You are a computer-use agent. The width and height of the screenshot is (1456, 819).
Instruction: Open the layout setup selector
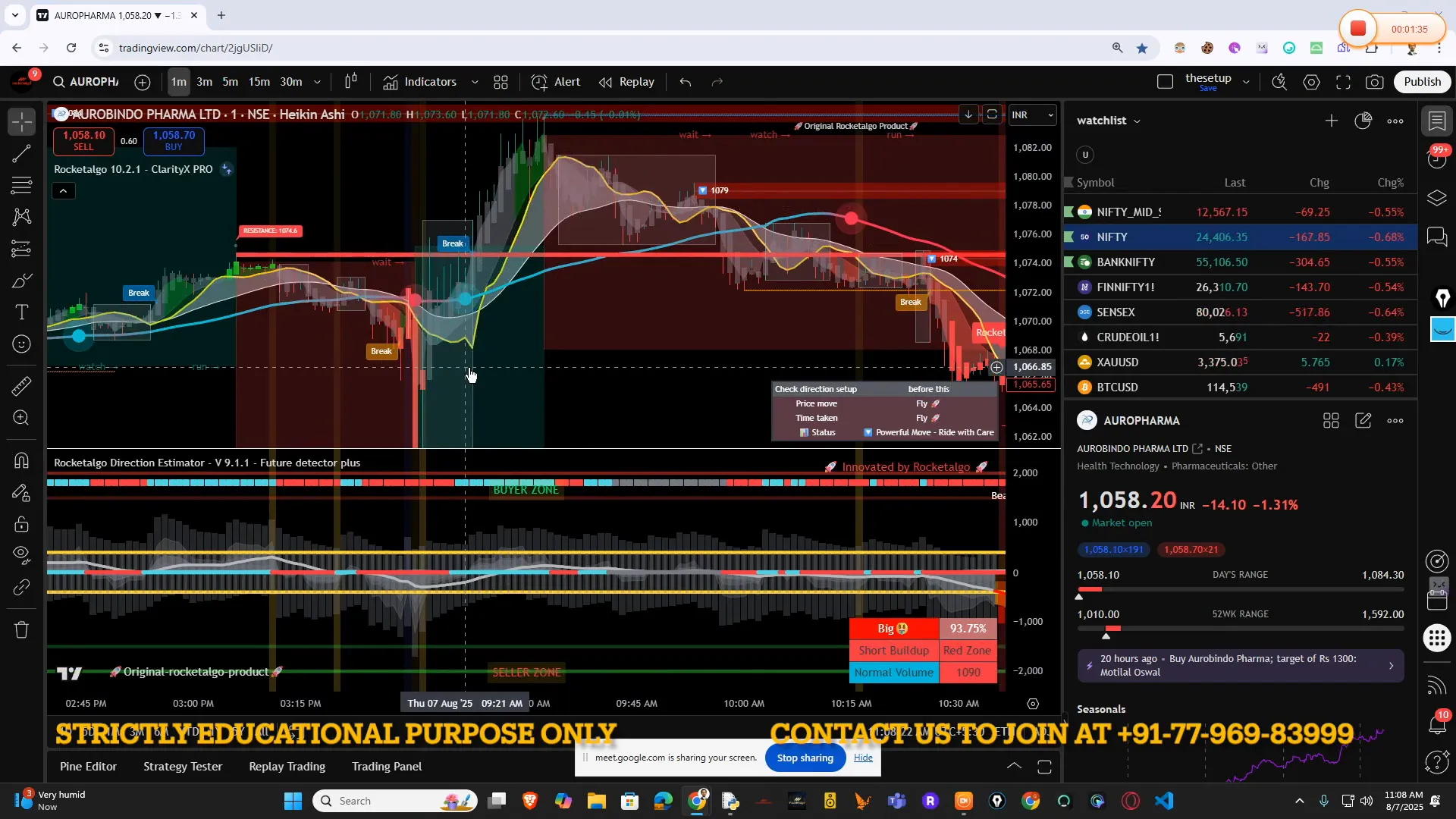pyautogui.click(x=1166, y=82)
